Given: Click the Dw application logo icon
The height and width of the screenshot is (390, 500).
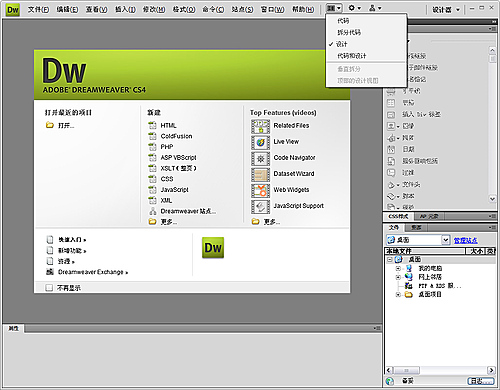Looking at the screenshot, I should [13, 9].
